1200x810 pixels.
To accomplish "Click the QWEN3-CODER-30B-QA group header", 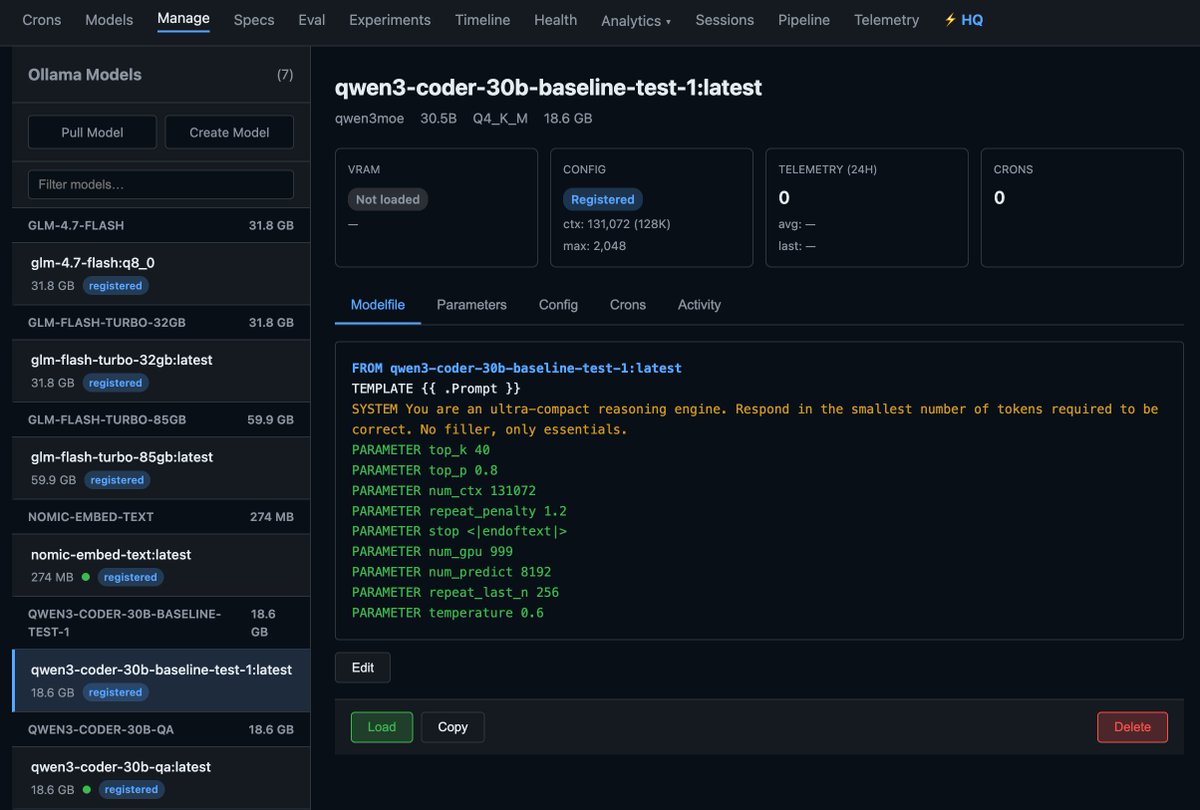I will [x=161, y=730].
